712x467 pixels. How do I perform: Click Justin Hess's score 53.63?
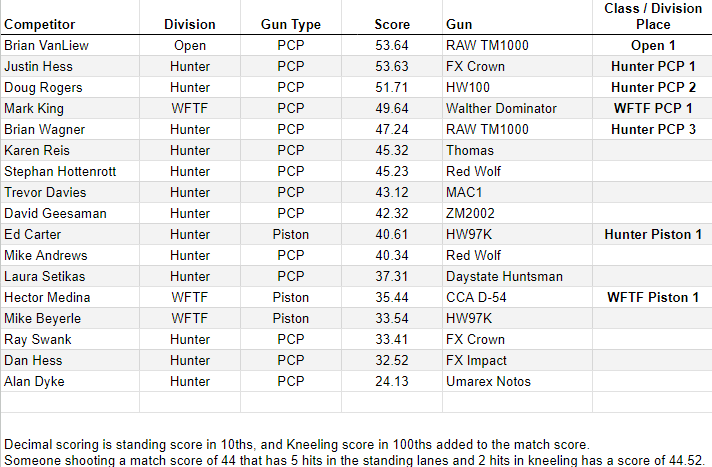pos(392,66)
